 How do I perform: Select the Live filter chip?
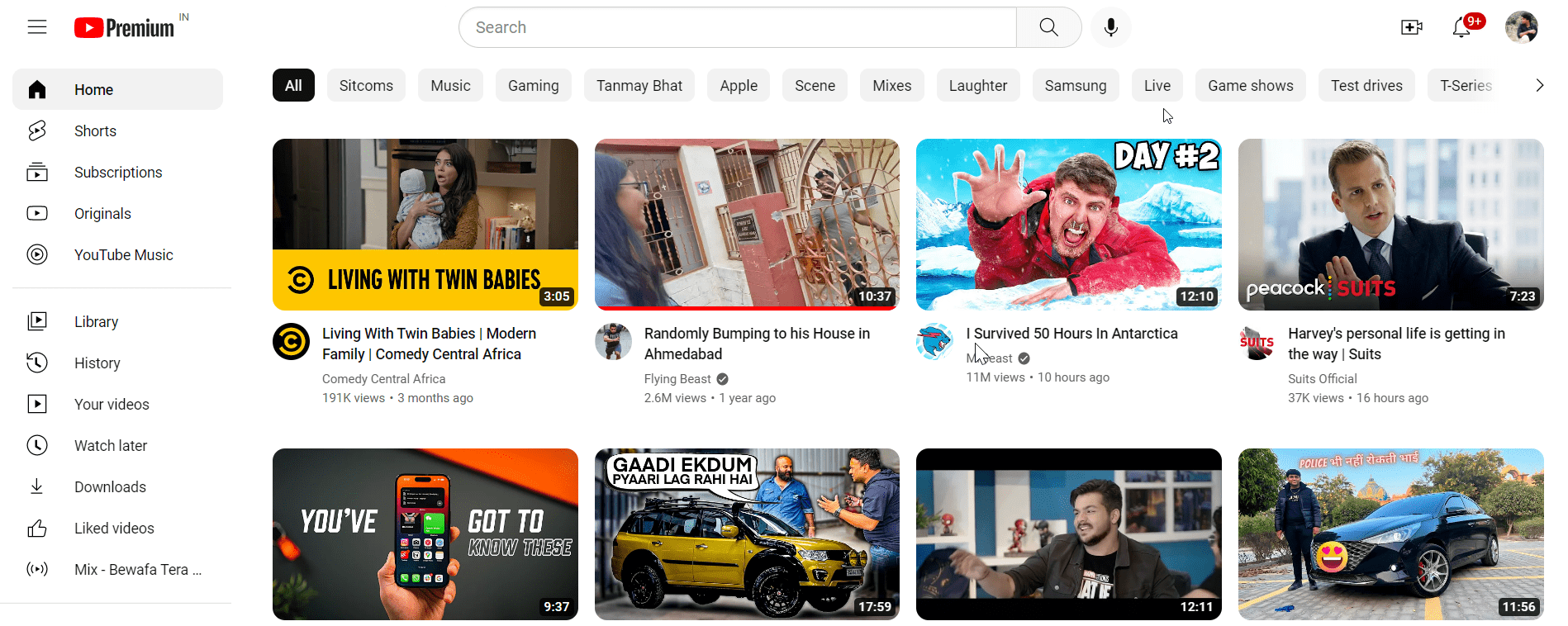1157,85
